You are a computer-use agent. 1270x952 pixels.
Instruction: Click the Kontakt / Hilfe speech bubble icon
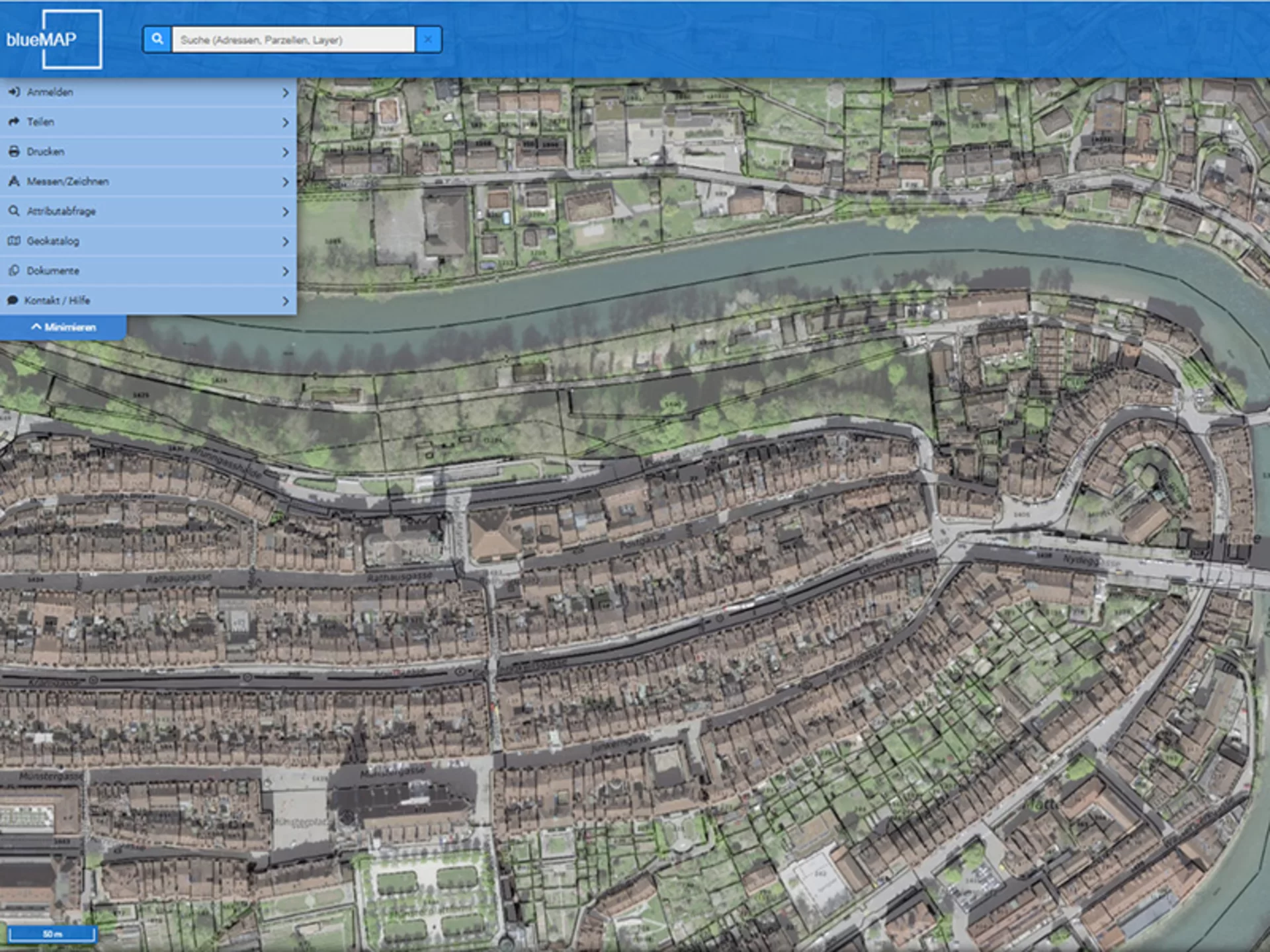click(13, 300)
